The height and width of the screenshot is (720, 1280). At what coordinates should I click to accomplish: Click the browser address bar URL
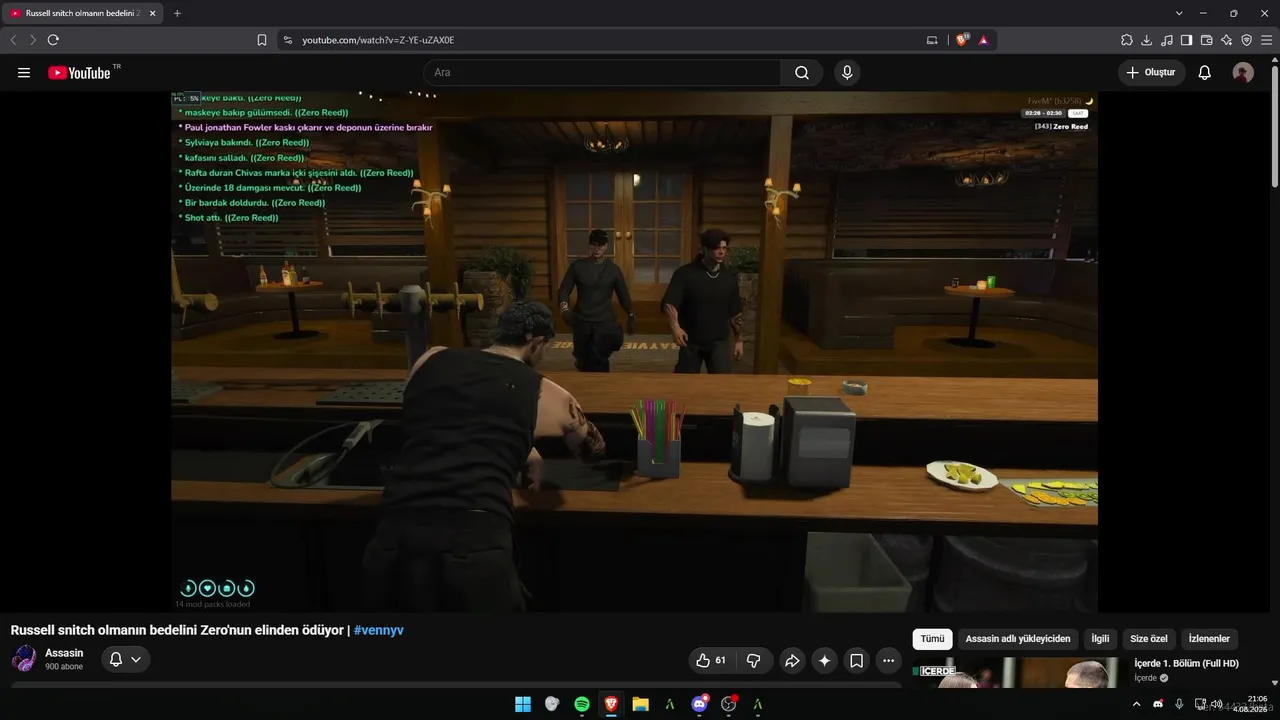pos(378,40)
